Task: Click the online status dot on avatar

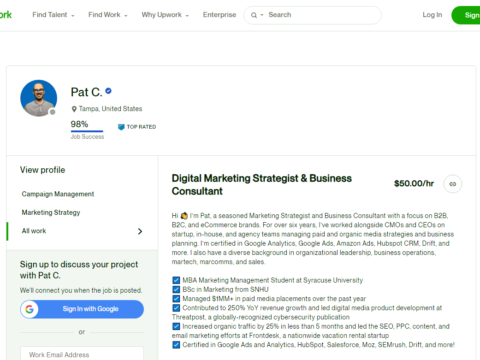Action: [x=52, y=112]
